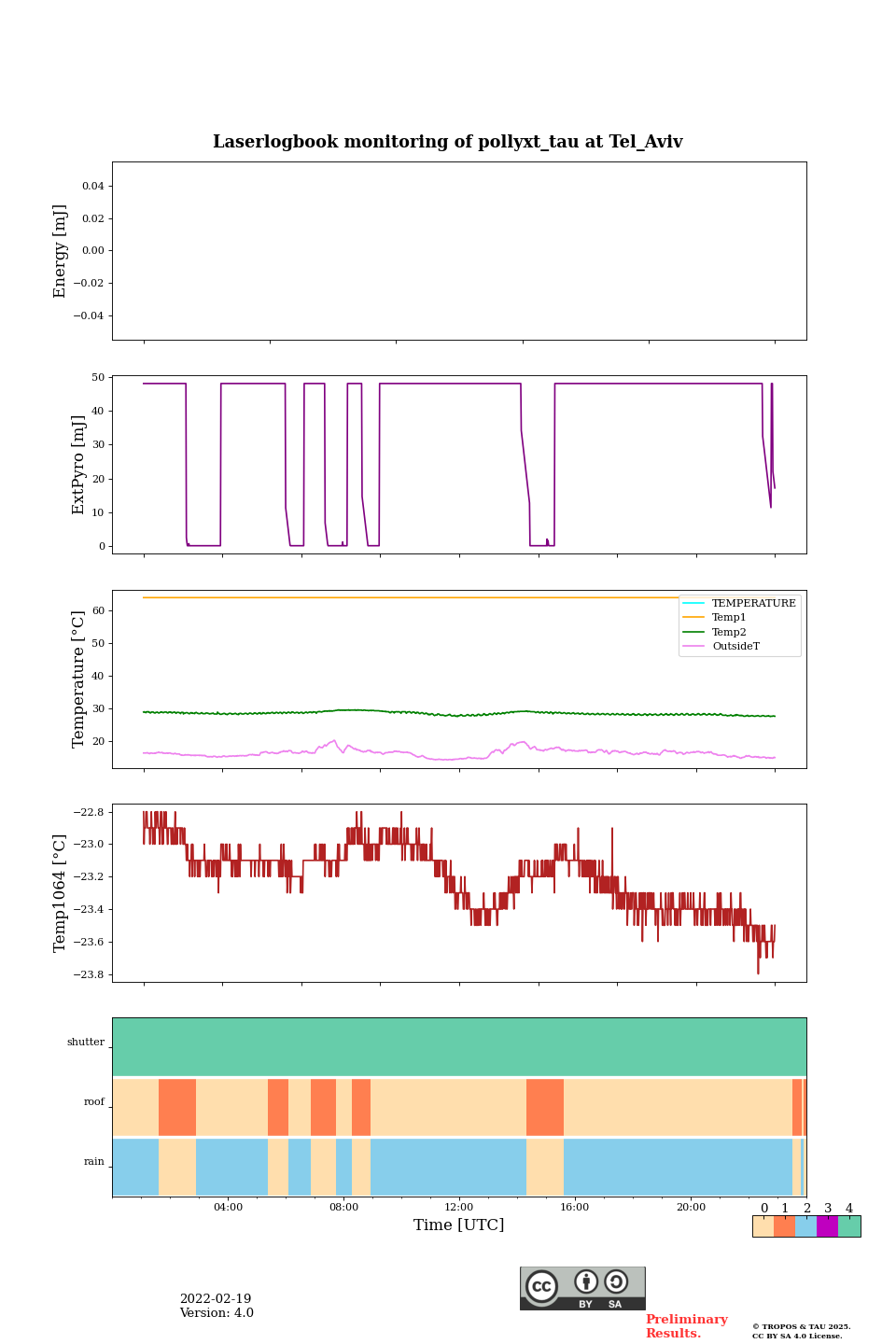Click the 12:00 time tick label

[459, 1208]
